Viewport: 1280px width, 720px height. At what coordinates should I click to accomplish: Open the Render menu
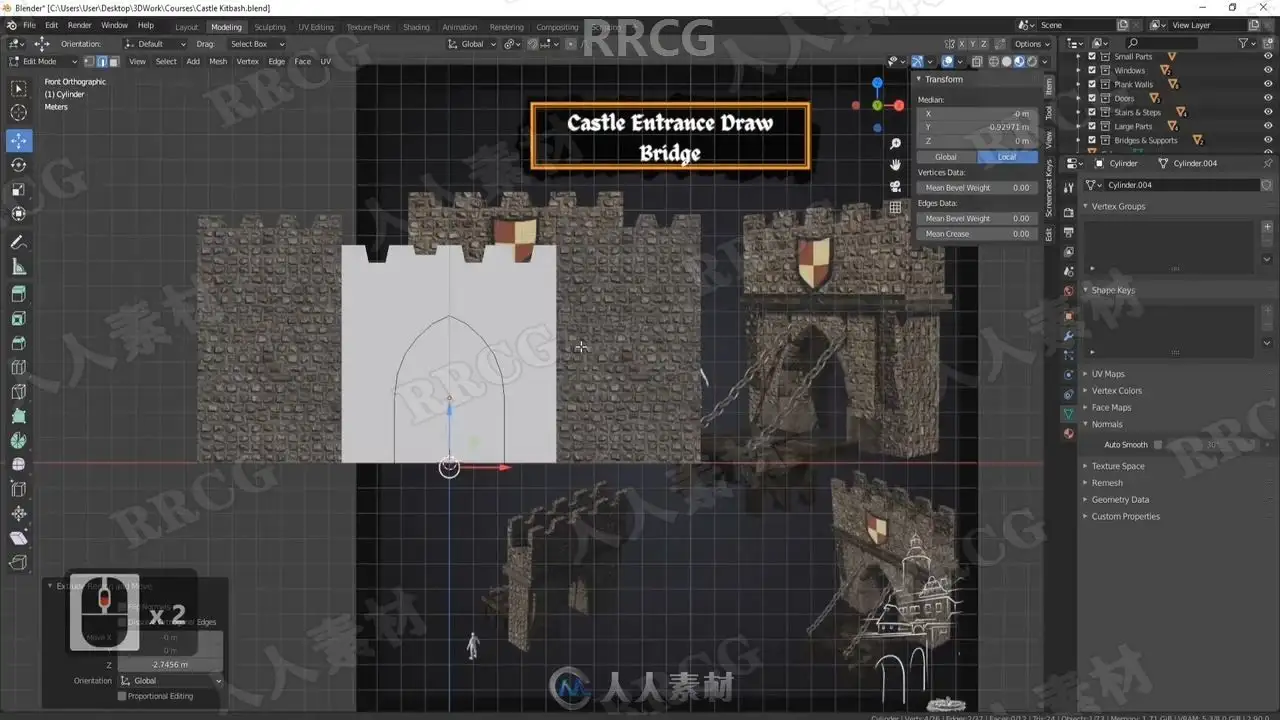click(x=79, y=25)
